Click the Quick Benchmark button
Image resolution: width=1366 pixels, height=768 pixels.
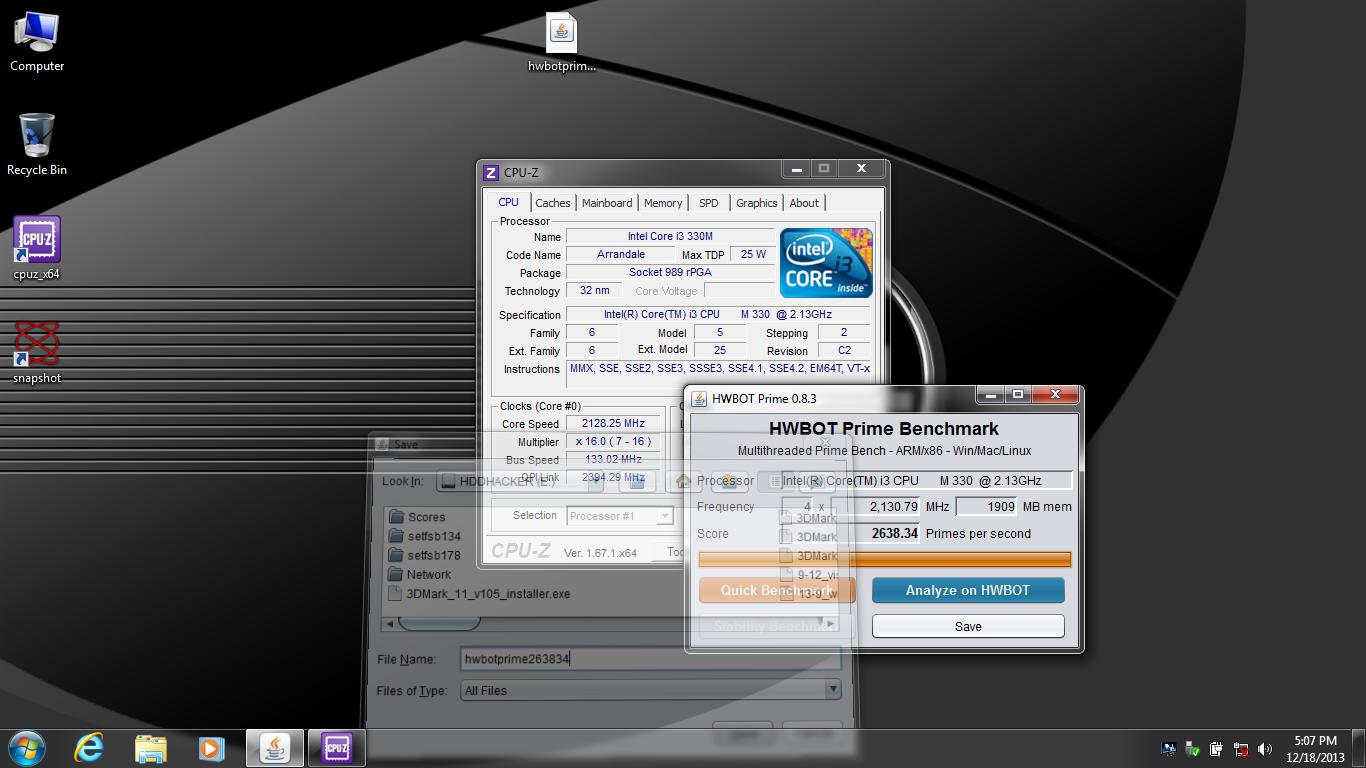(x=777, y=590)
